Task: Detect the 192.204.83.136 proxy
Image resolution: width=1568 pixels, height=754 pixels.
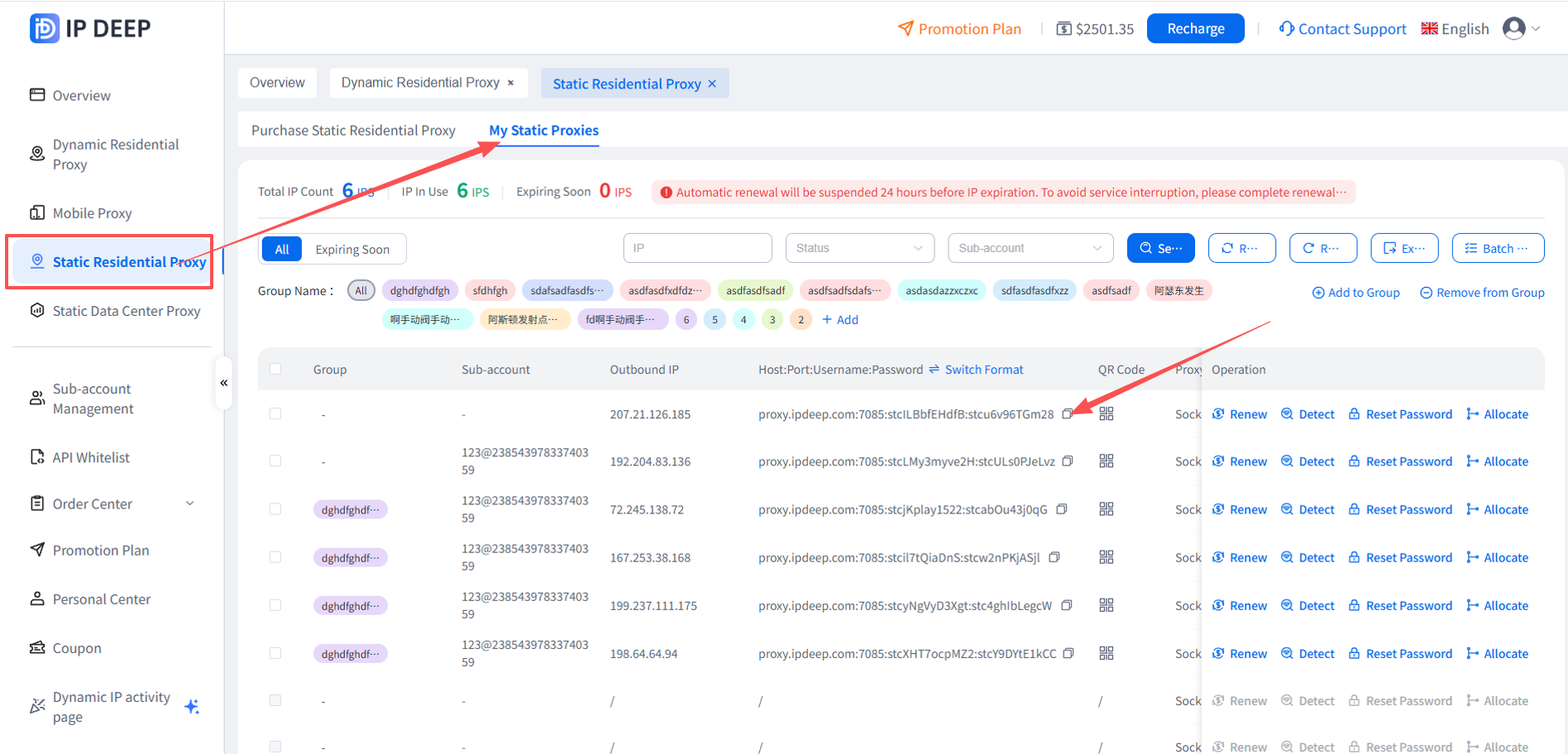Action: tap(1307, 461)
